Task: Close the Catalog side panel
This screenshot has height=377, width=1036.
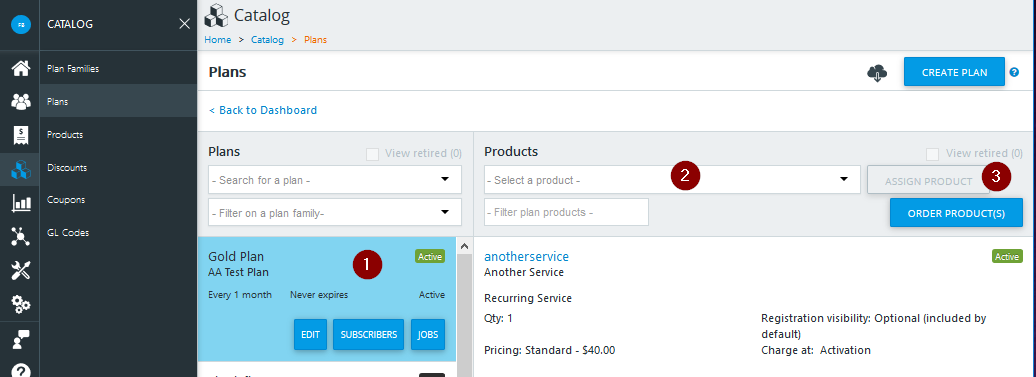Action: pyautogui.click(x=184, y=24)
